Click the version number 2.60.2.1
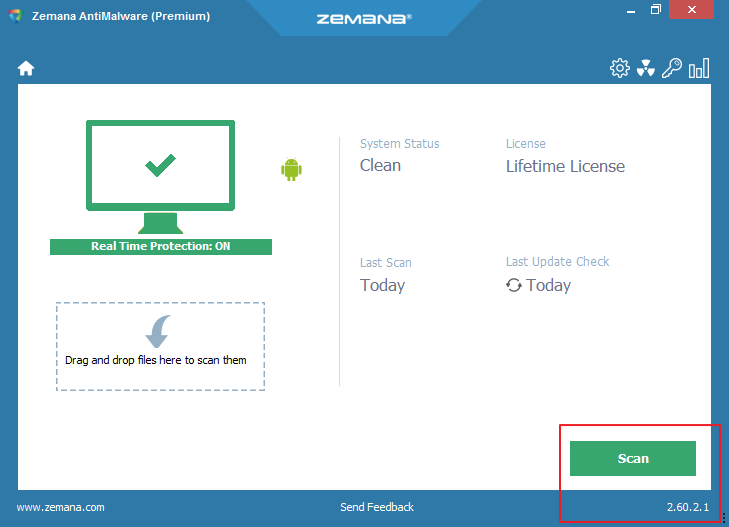729x527 pixels. [x=688, y=507]
